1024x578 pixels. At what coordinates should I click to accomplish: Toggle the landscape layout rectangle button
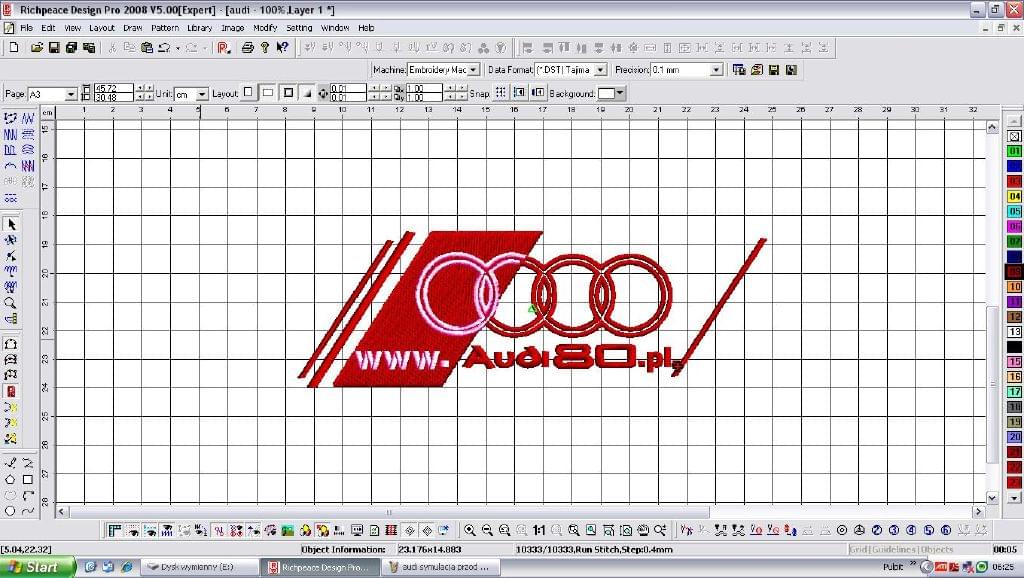268,93
